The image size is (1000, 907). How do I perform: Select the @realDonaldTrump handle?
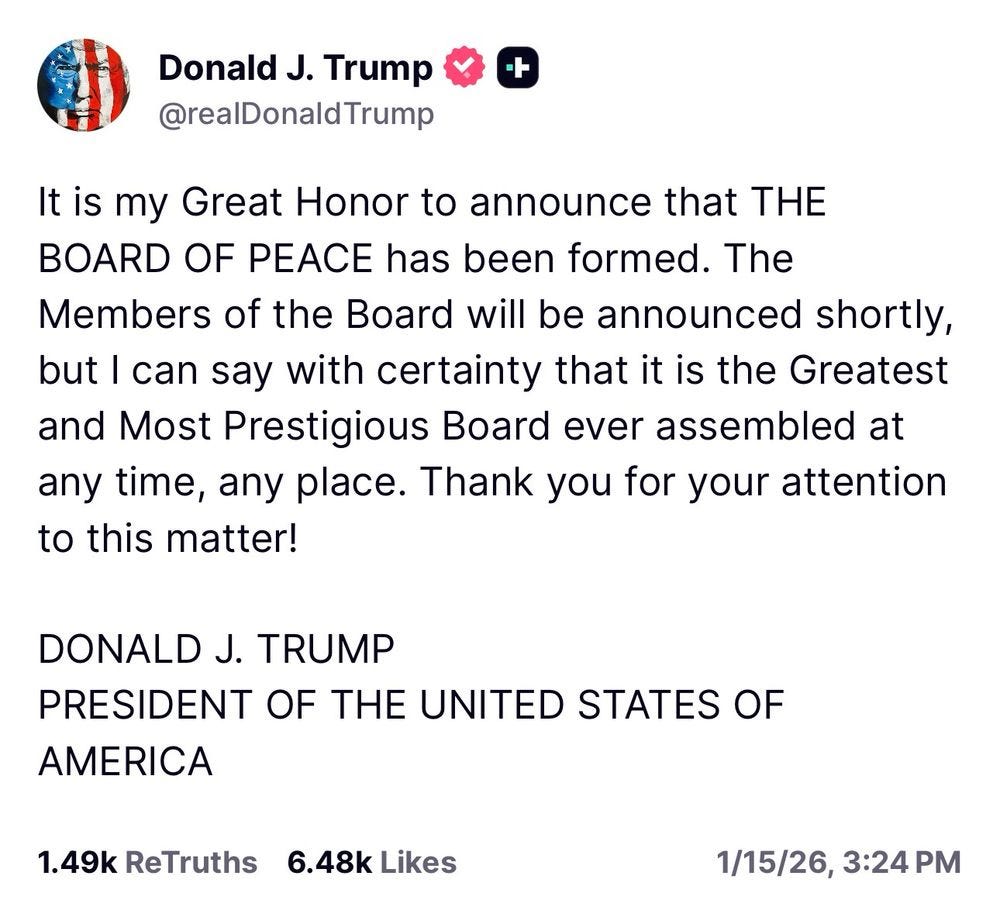(292, 113)
